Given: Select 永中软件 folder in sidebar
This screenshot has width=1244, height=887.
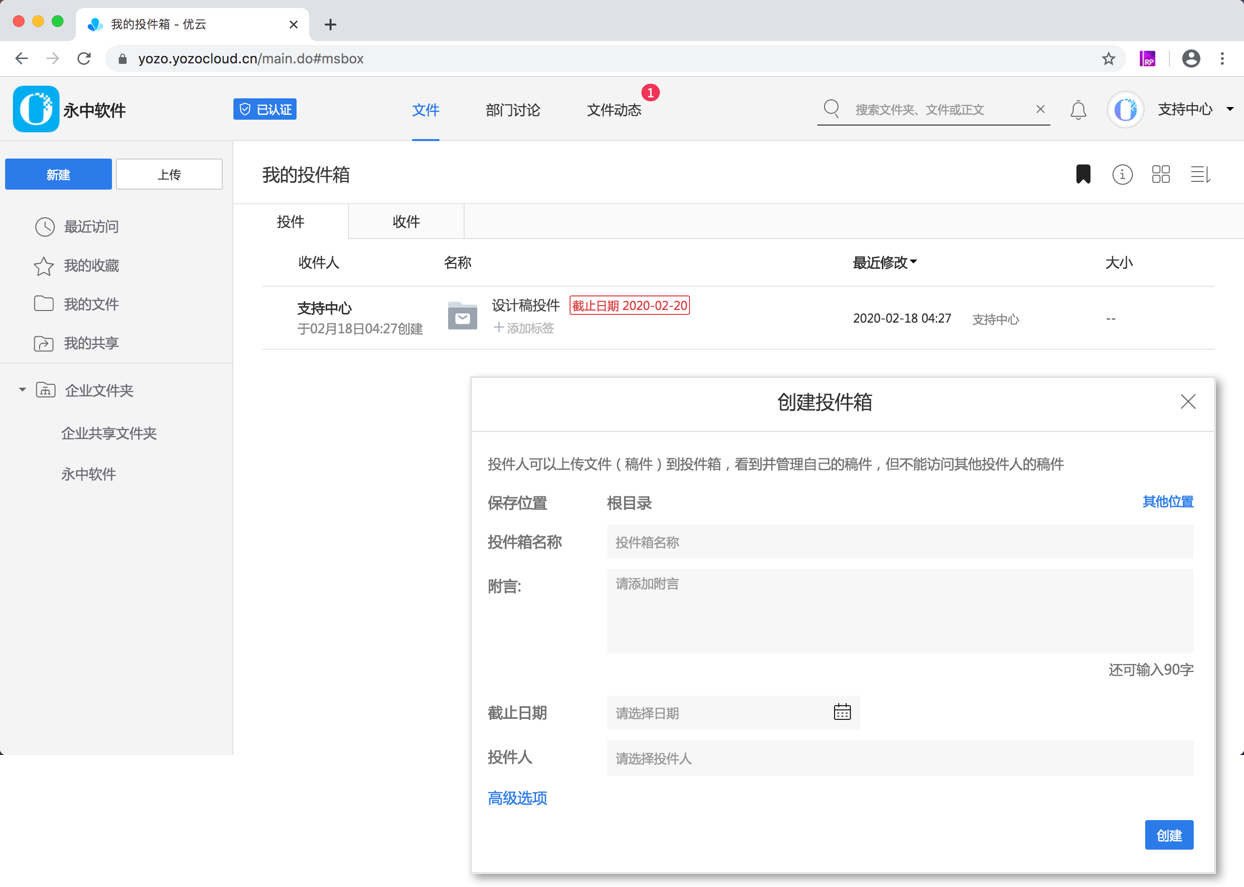Looking at the screenshot, I should pos(89,474).
